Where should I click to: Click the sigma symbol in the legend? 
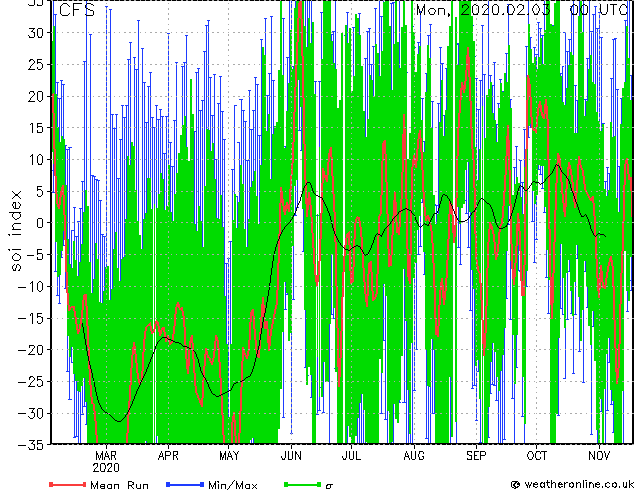click(x=329, y=486)
